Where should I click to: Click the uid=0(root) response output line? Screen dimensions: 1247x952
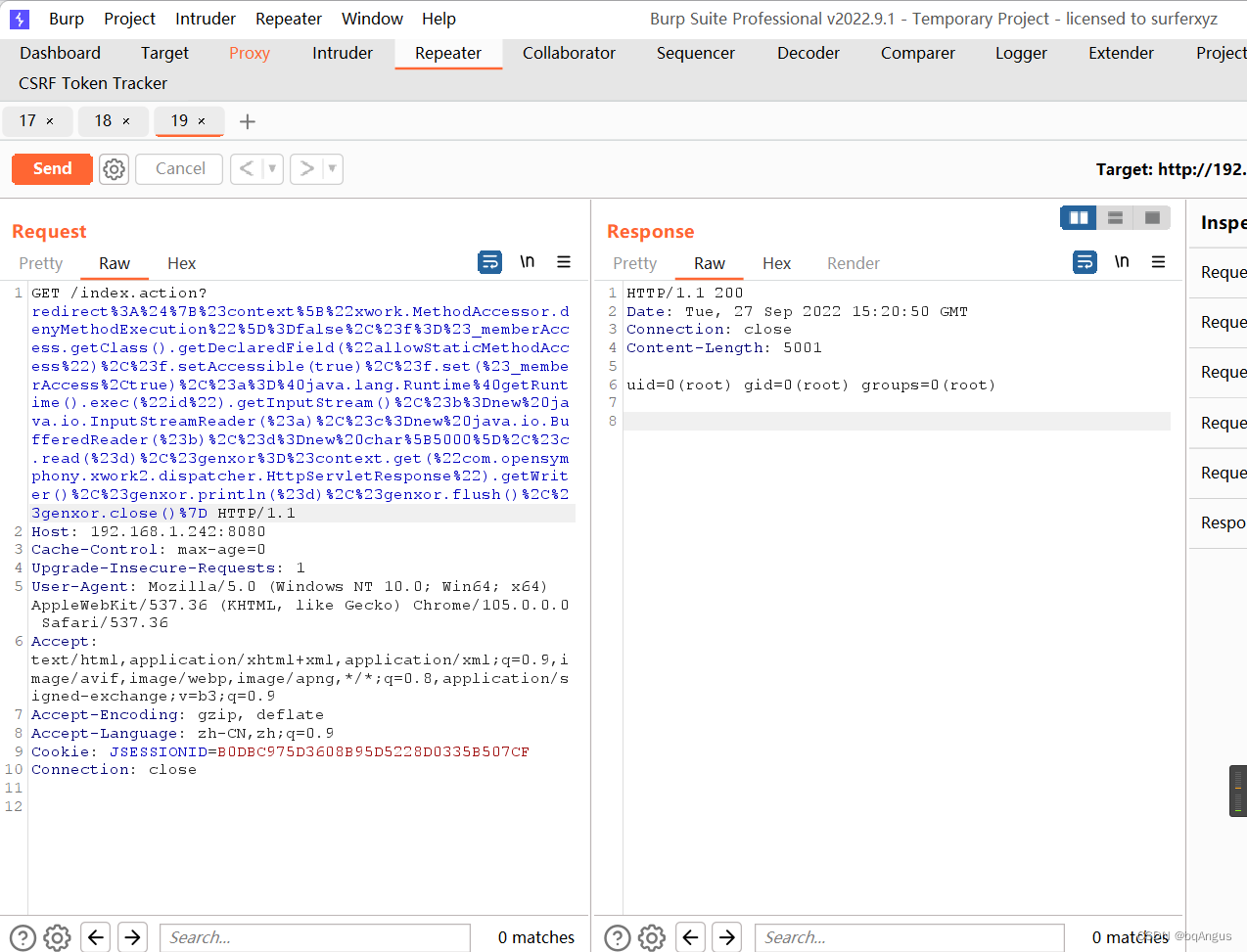point(810,385)
